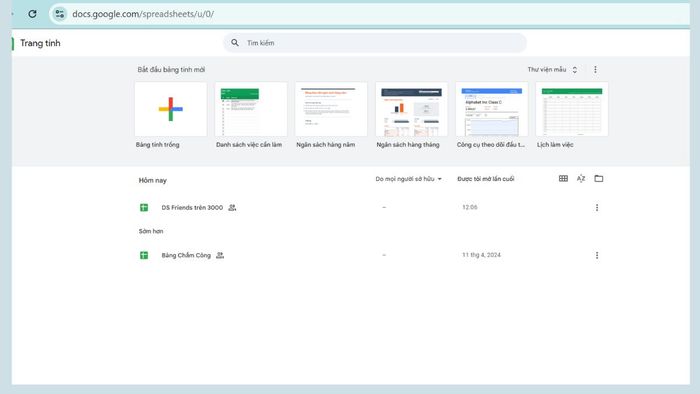Click Sheets icon beside DS Friends trên 3000
700x394 pixels.
[144, 207]
